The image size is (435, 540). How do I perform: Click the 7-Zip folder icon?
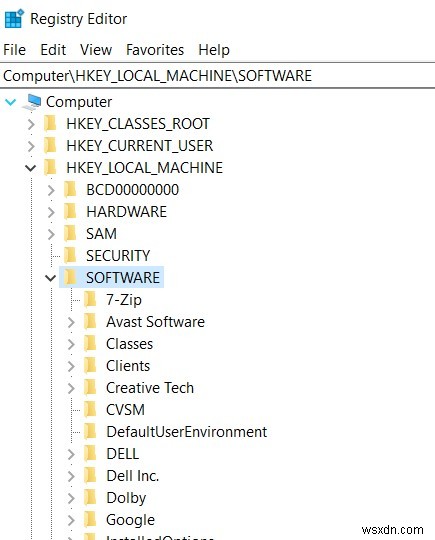[90, 300]
